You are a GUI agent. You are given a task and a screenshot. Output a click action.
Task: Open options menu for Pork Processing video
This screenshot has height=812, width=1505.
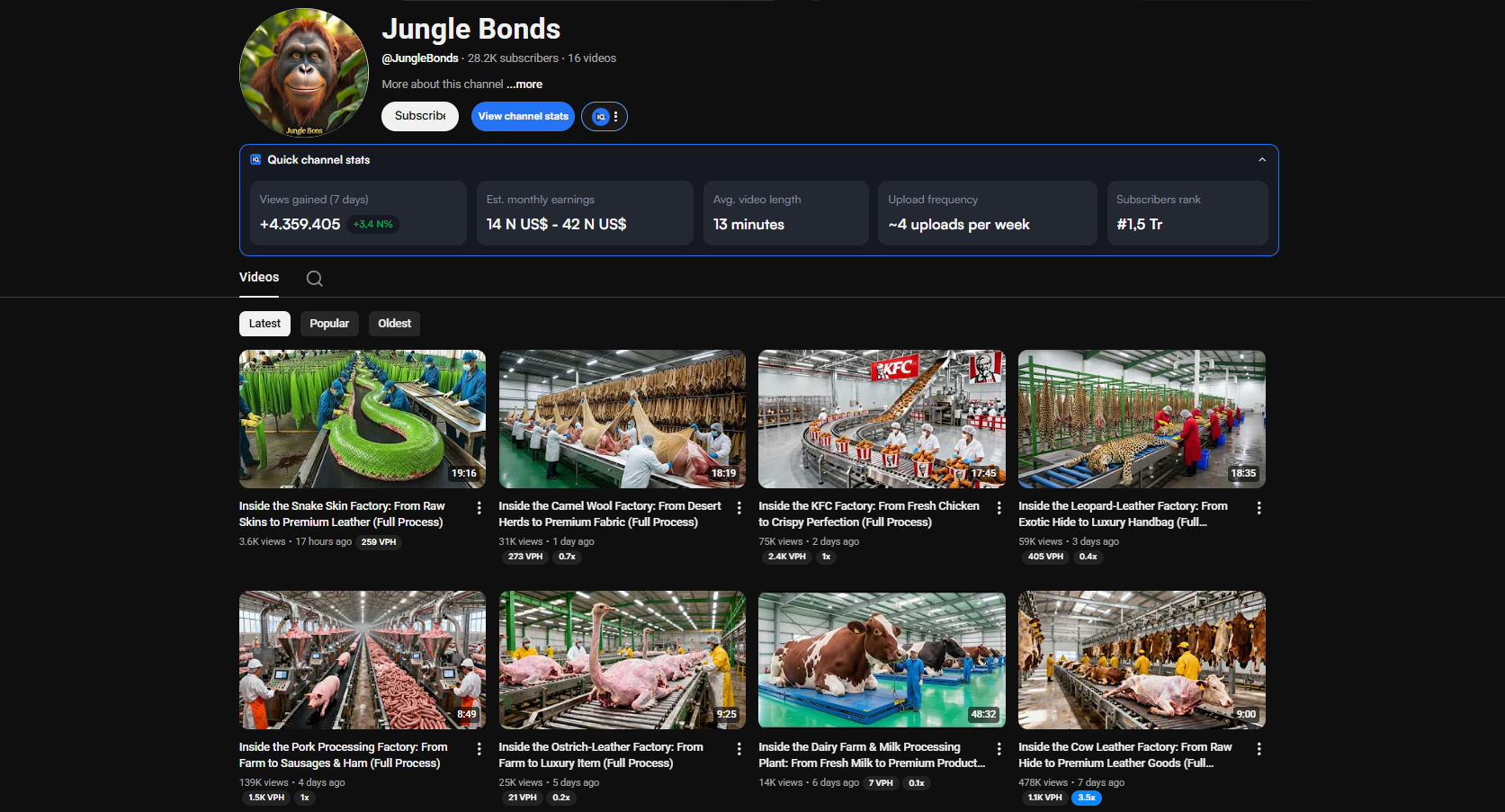pyautogui.click(x=479, y=749)
